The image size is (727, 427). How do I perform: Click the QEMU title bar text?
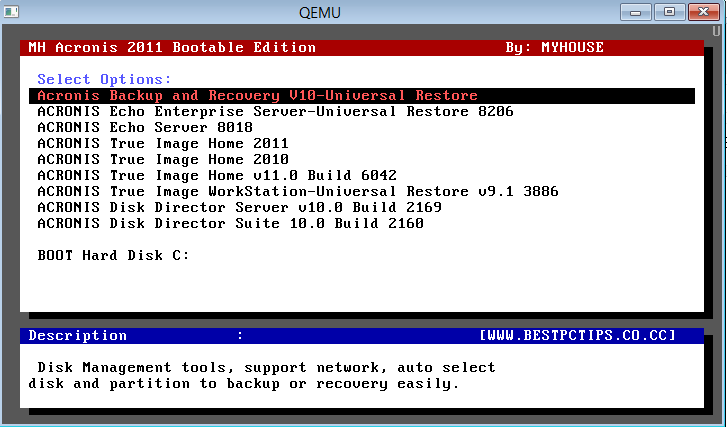tap(319, 13)
